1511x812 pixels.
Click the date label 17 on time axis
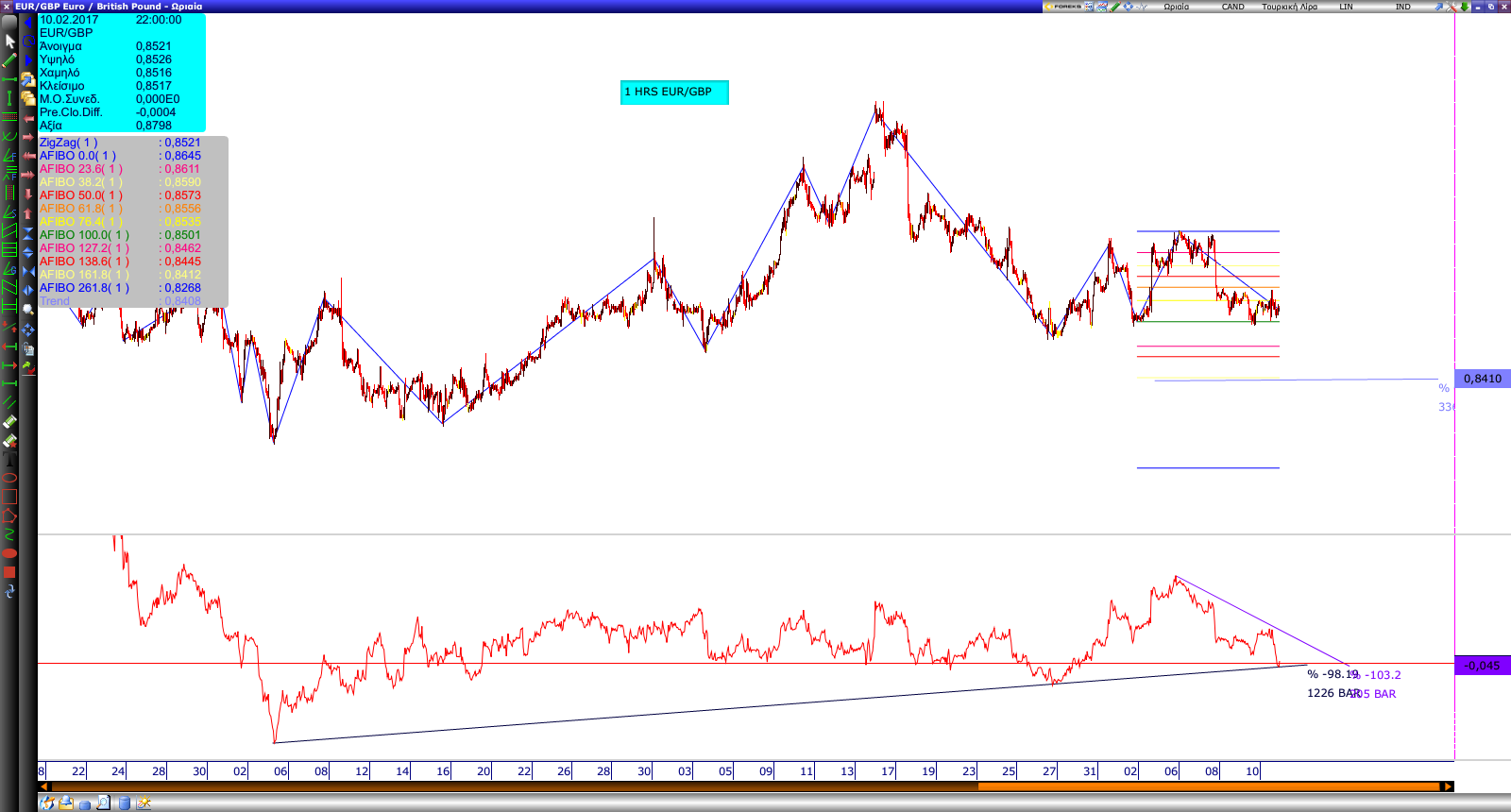tap(888, 771)
